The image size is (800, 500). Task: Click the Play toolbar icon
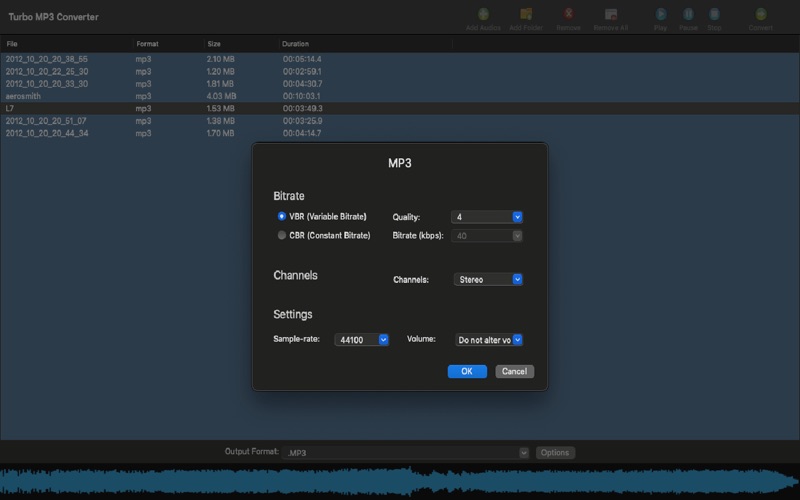661,14
